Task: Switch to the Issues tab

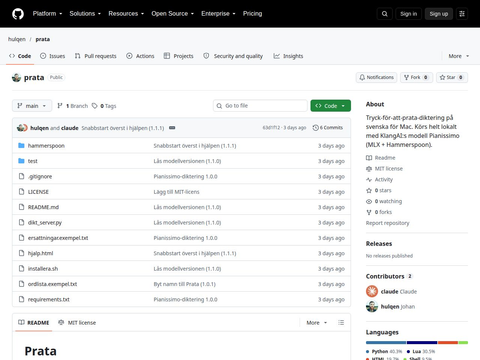Action: point(52,56)
